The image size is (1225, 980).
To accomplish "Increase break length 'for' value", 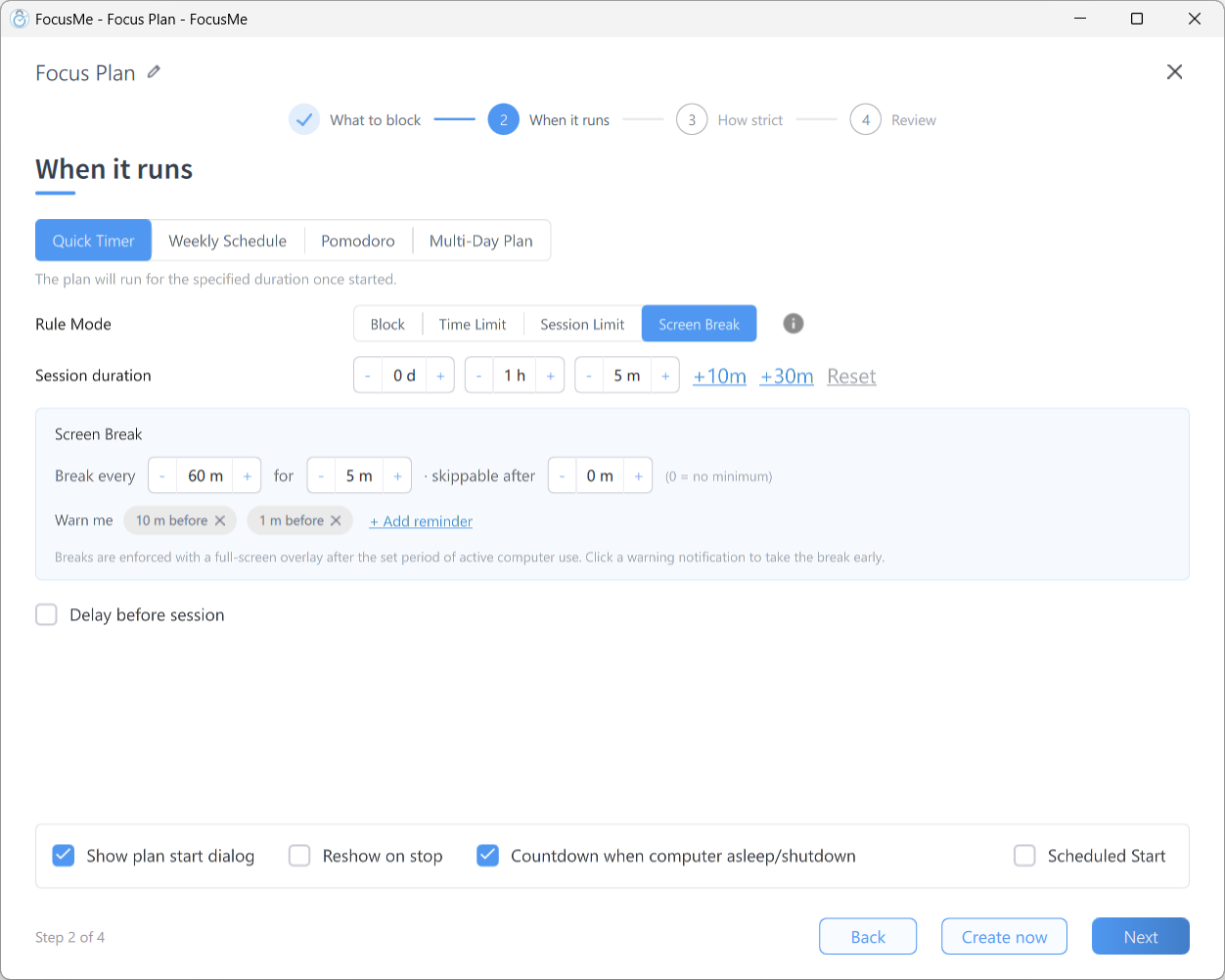I will click(397, 476).
